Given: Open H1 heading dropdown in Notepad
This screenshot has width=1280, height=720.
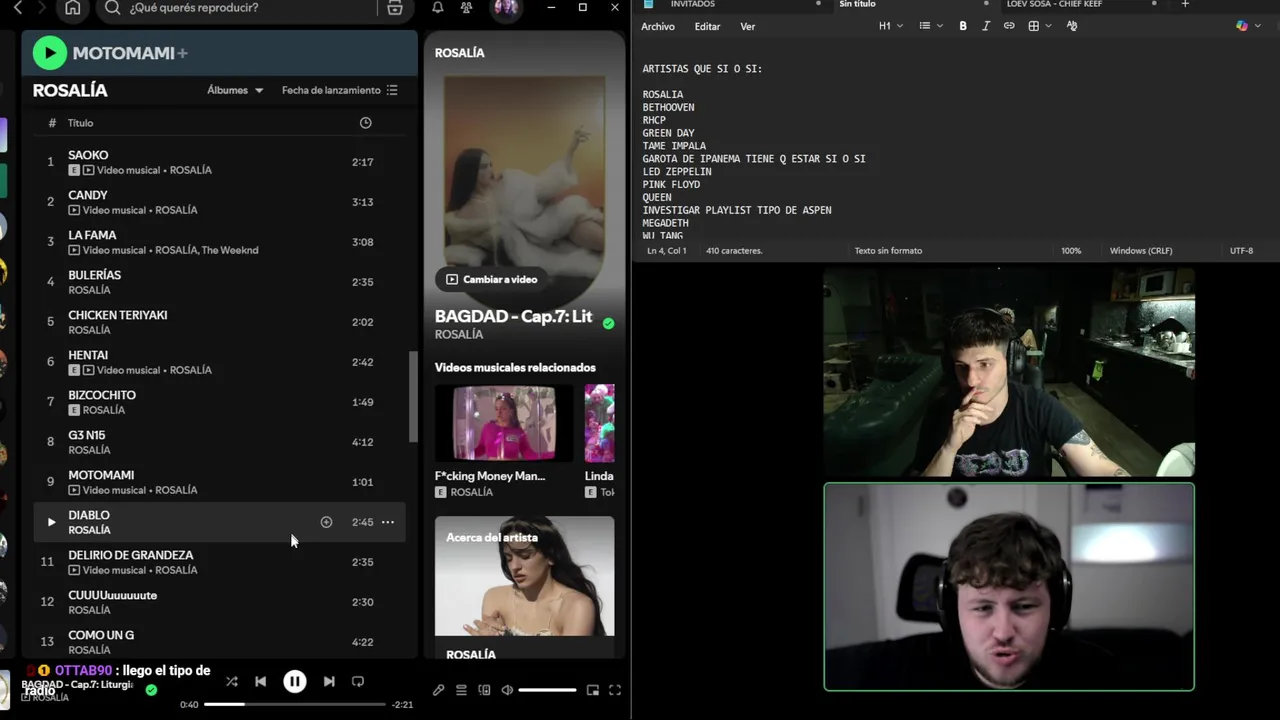Looking at the screenshot, I should pyautogui.click(x=890, y=26).
